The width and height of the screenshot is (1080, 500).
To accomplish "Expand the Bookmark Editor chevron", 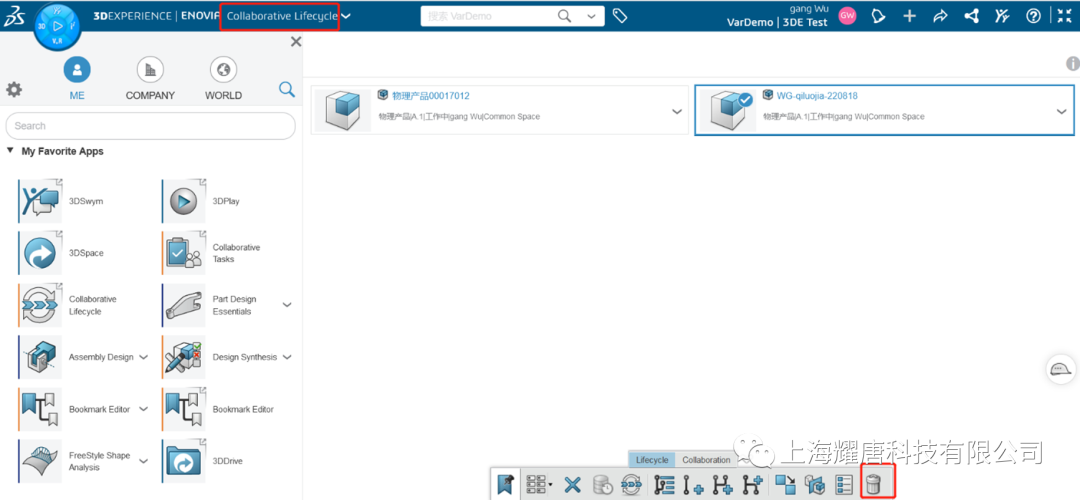I will click(x=144, y=409).
